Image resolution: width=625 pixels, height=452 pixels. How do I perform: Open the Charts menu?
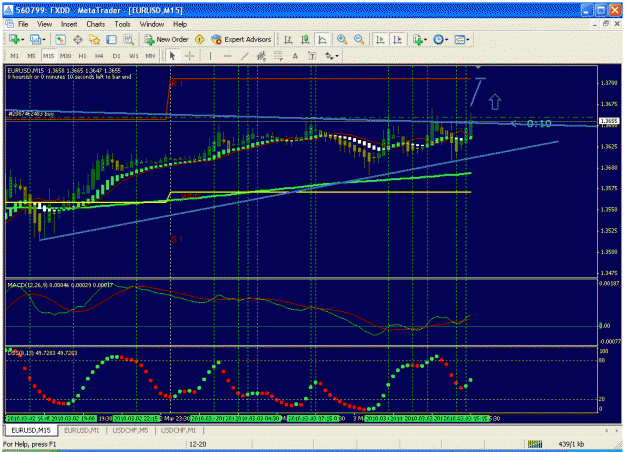click(x=96, y=24)
